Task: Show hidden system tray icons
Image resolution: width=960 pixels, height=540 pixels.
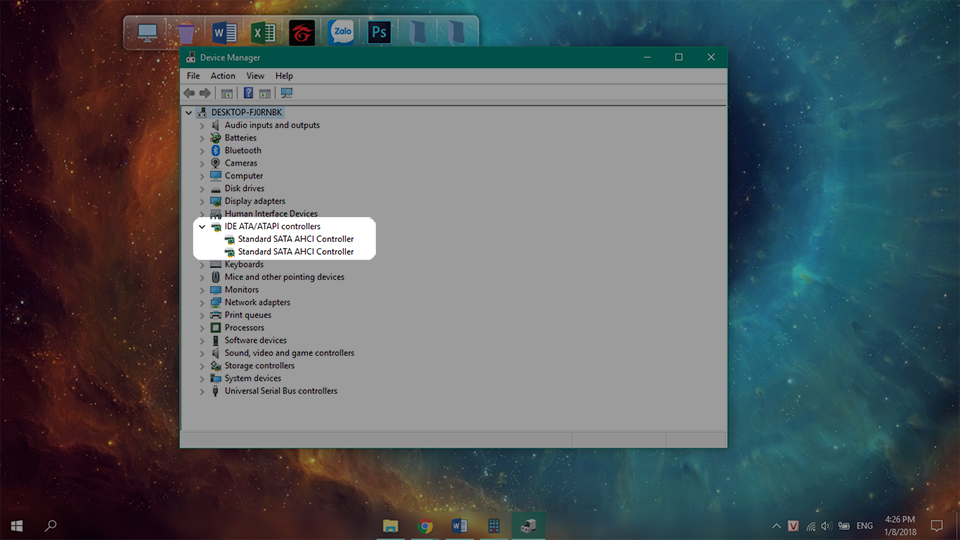Action: pos(776,526)
